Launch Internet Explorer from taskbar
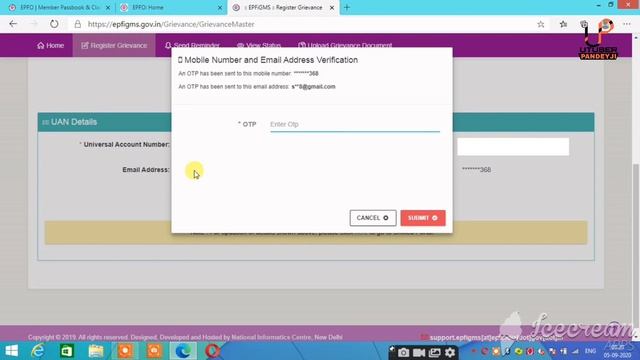640x360 pixels. point(38,351)
